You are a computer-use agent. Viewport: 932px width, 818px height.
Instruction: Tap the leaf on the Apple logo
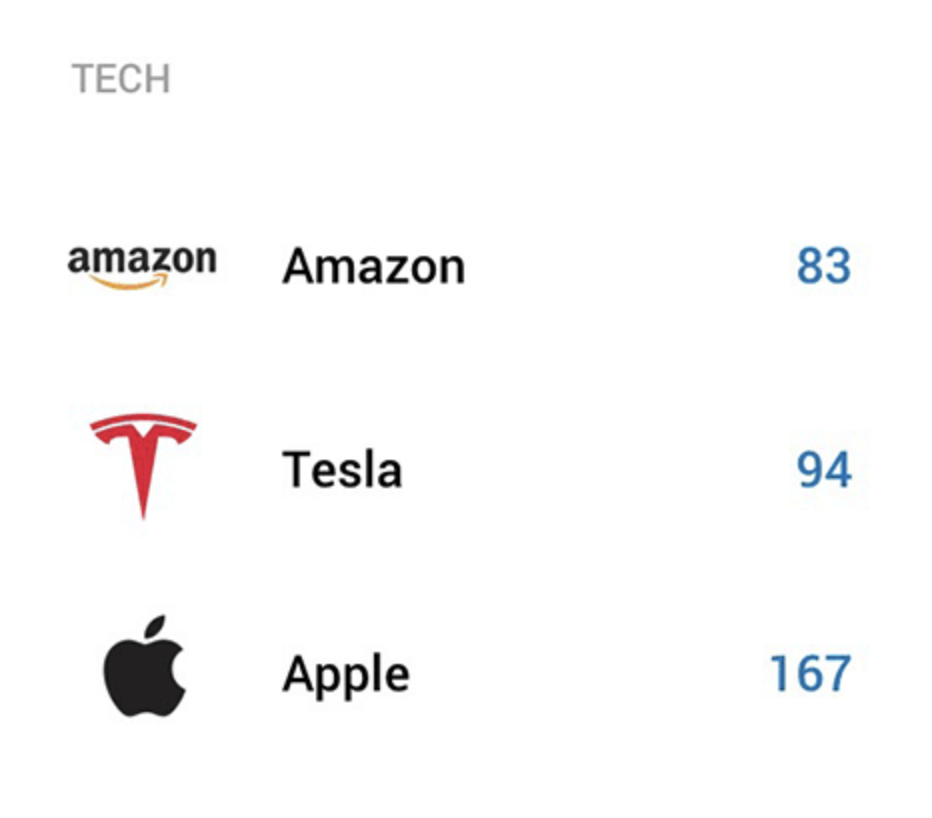pyautogui.click(x=155, y=628)
